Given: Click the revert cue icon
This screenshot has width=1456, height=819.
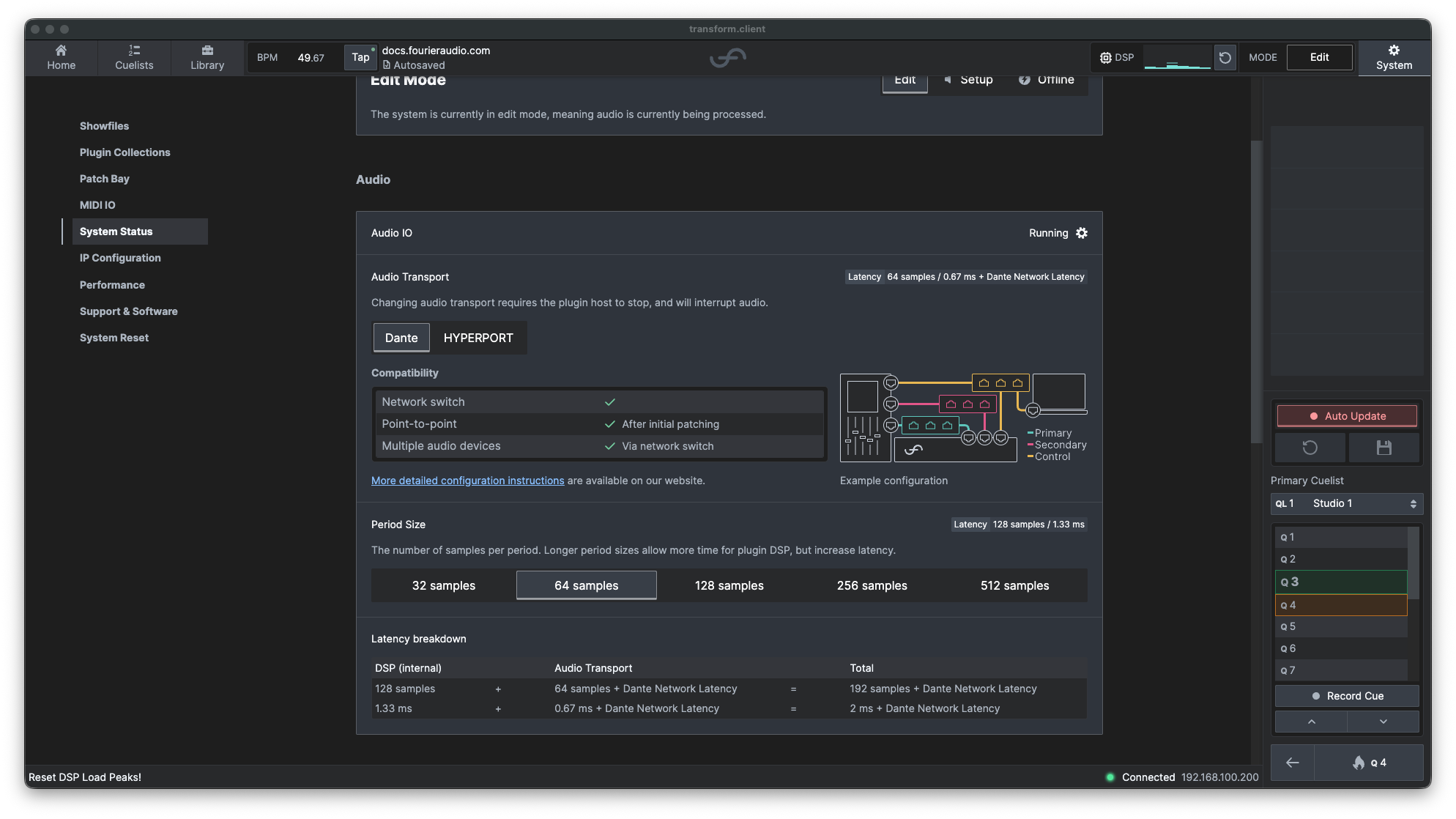Looking at the screenshot, I should click(1310, 448).
